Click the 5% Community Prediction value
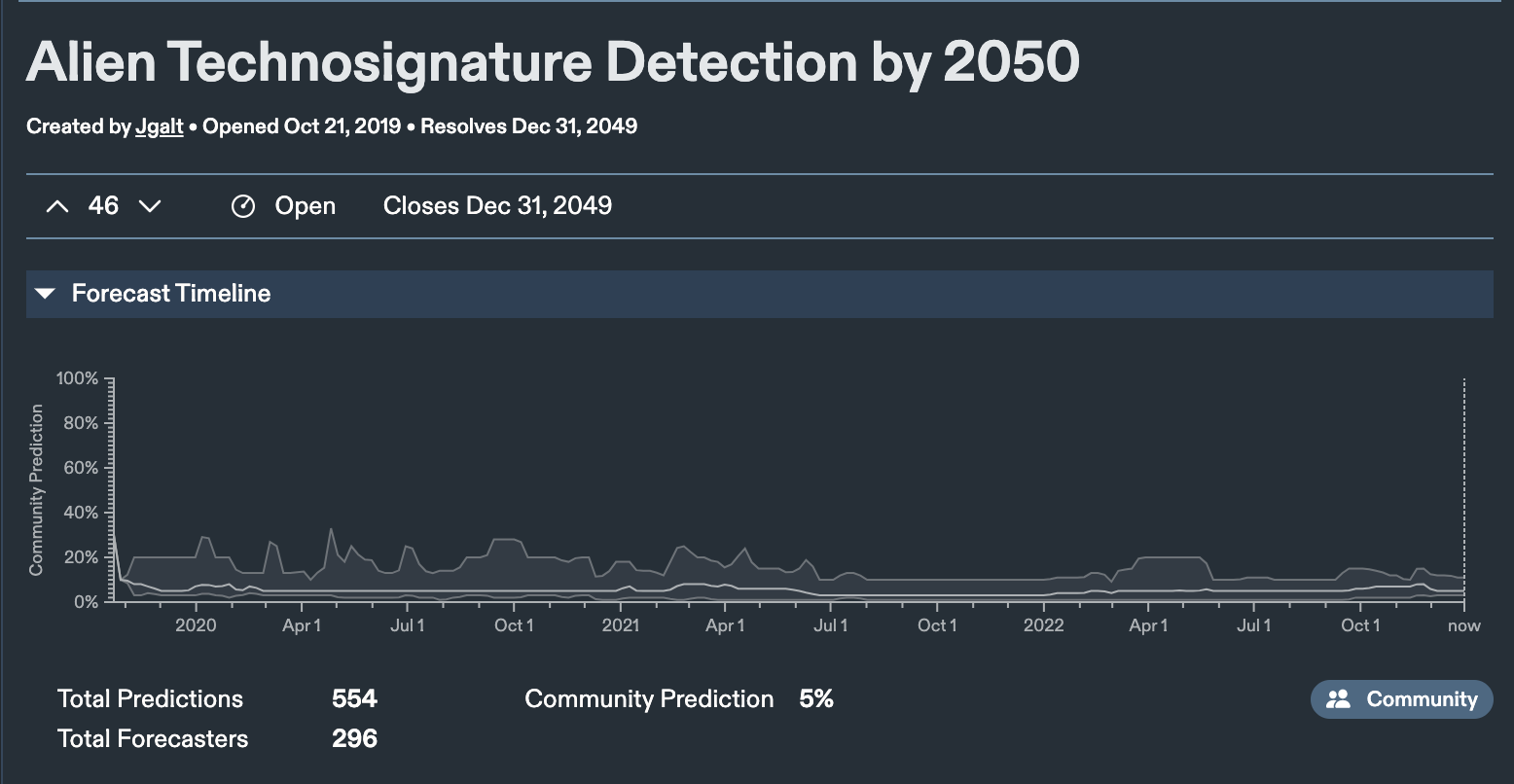The image size is (1514, 784). click(x=816, y=699)
